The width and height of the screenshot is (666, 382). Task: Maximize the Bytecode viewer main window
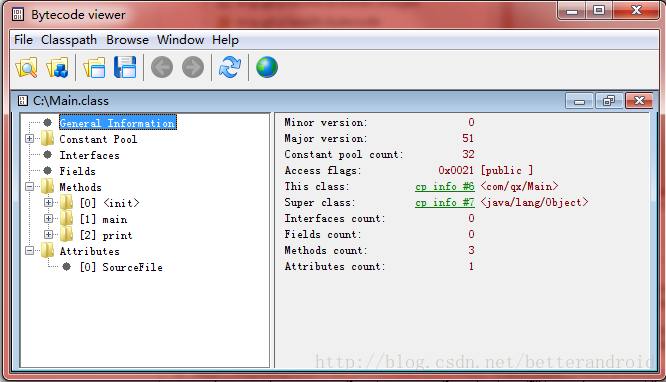pyautogui.click(x=599, y=11)
